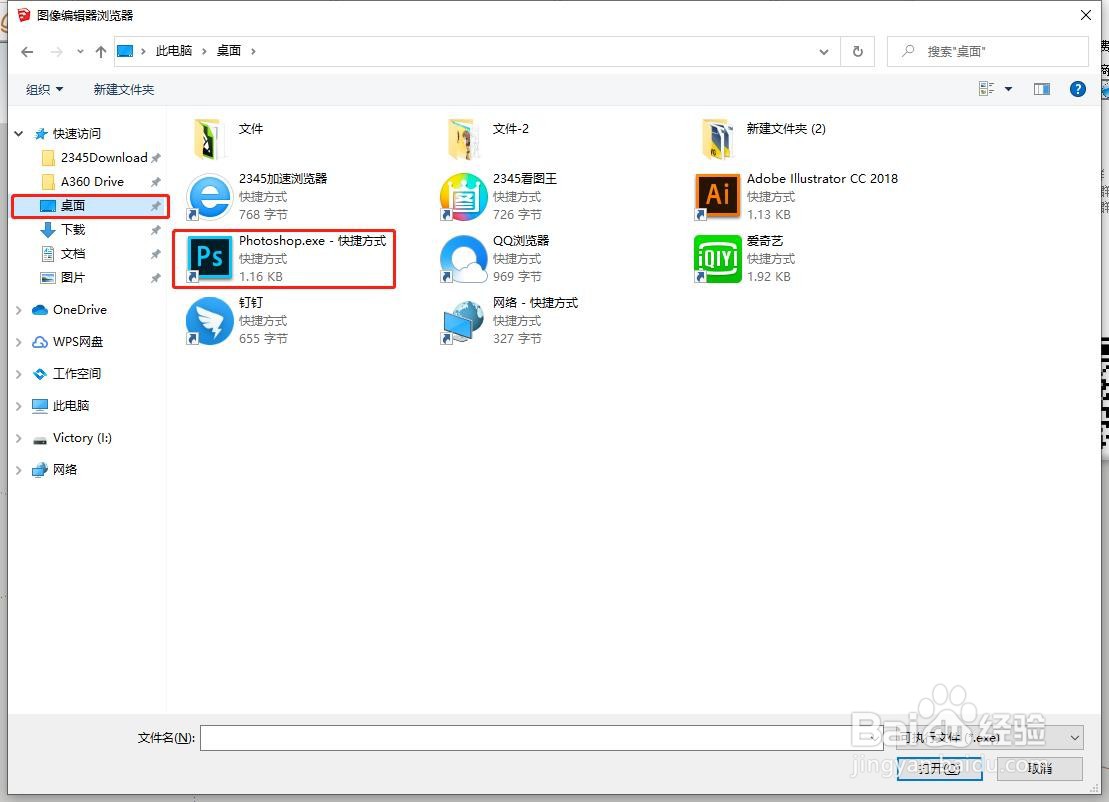This screenshot has height=802, width=1109.
Task: Select 此电脑 in navigation pane
Action: click(71, 406)
